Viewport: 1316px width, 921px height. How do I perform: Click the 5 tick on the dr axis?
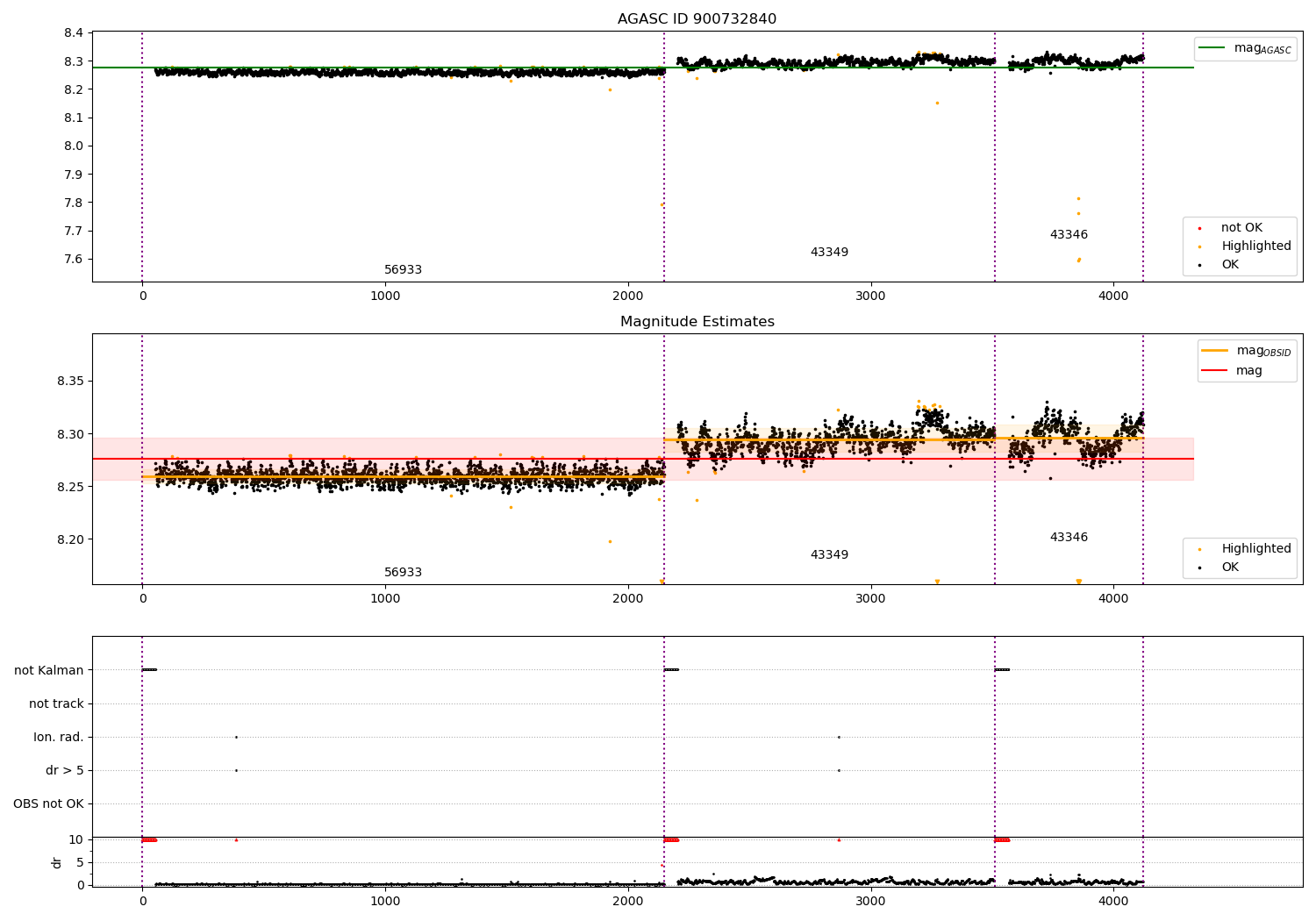tap(81, 862)
